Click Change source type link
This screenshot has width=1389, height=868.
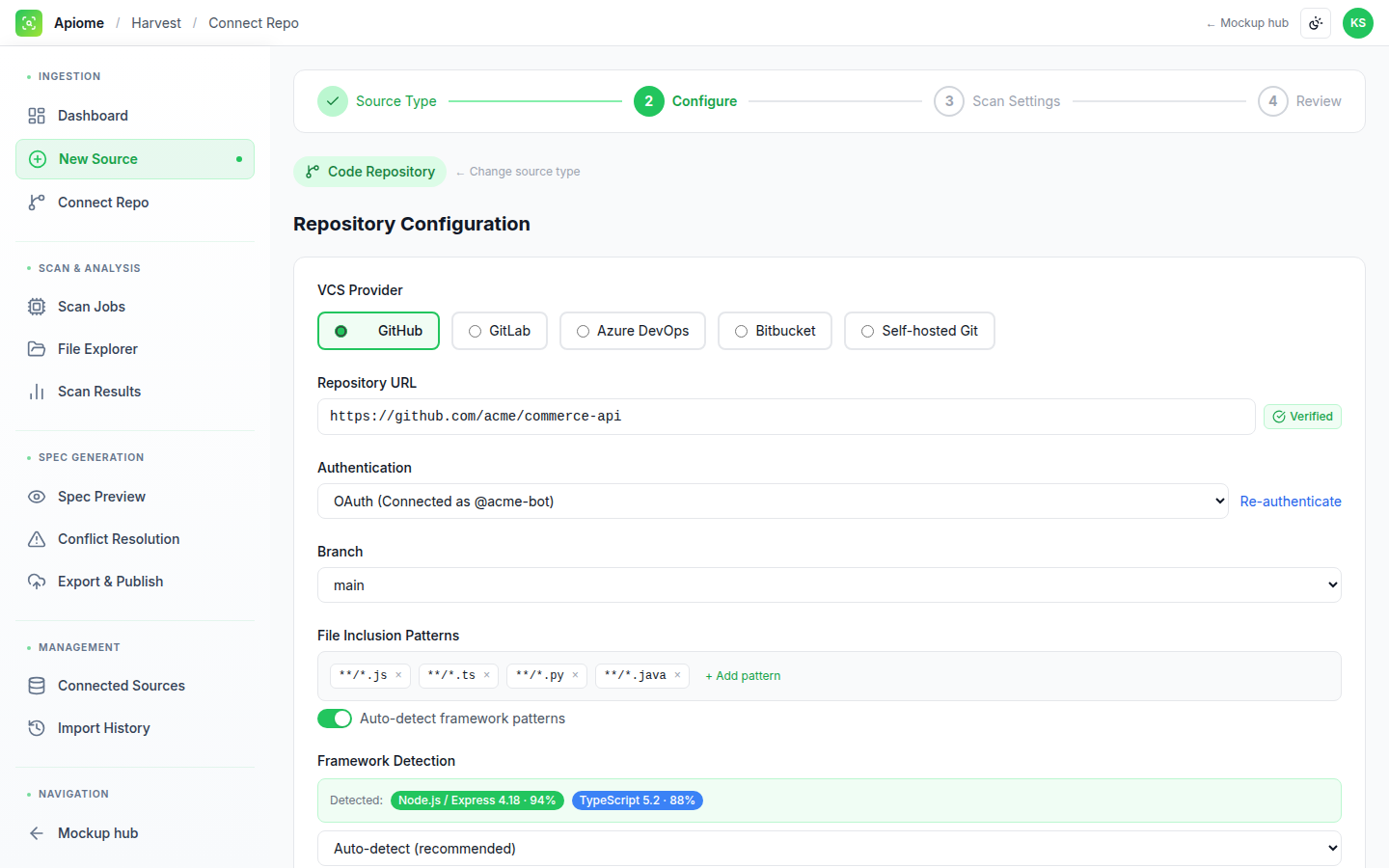[x=518, y=172]
